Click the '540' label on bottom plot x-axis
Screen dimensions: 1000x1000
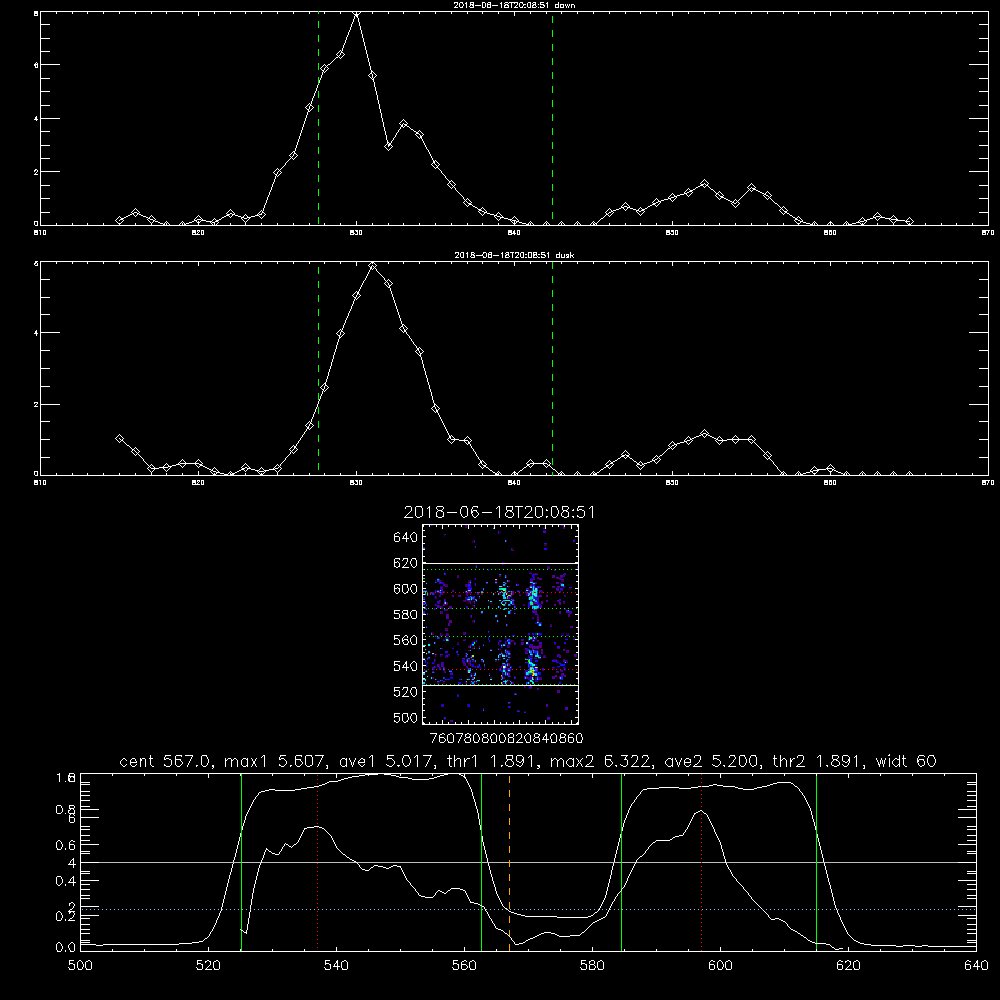336,966
